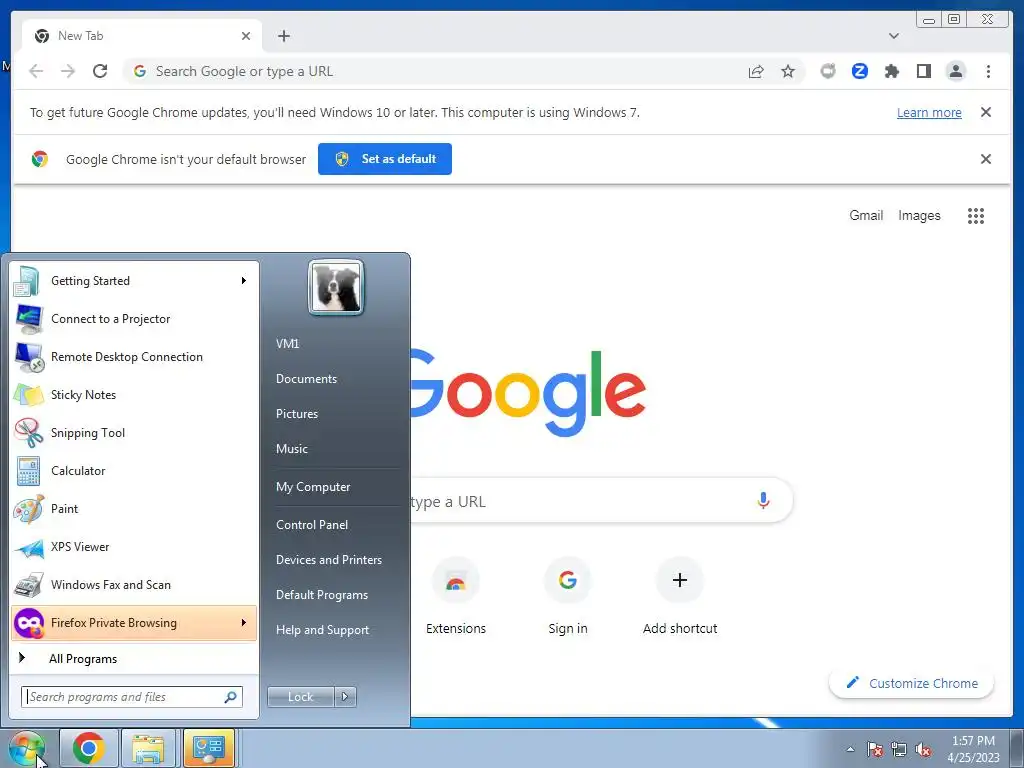Click the Lock button

click(x=300, y=697)
